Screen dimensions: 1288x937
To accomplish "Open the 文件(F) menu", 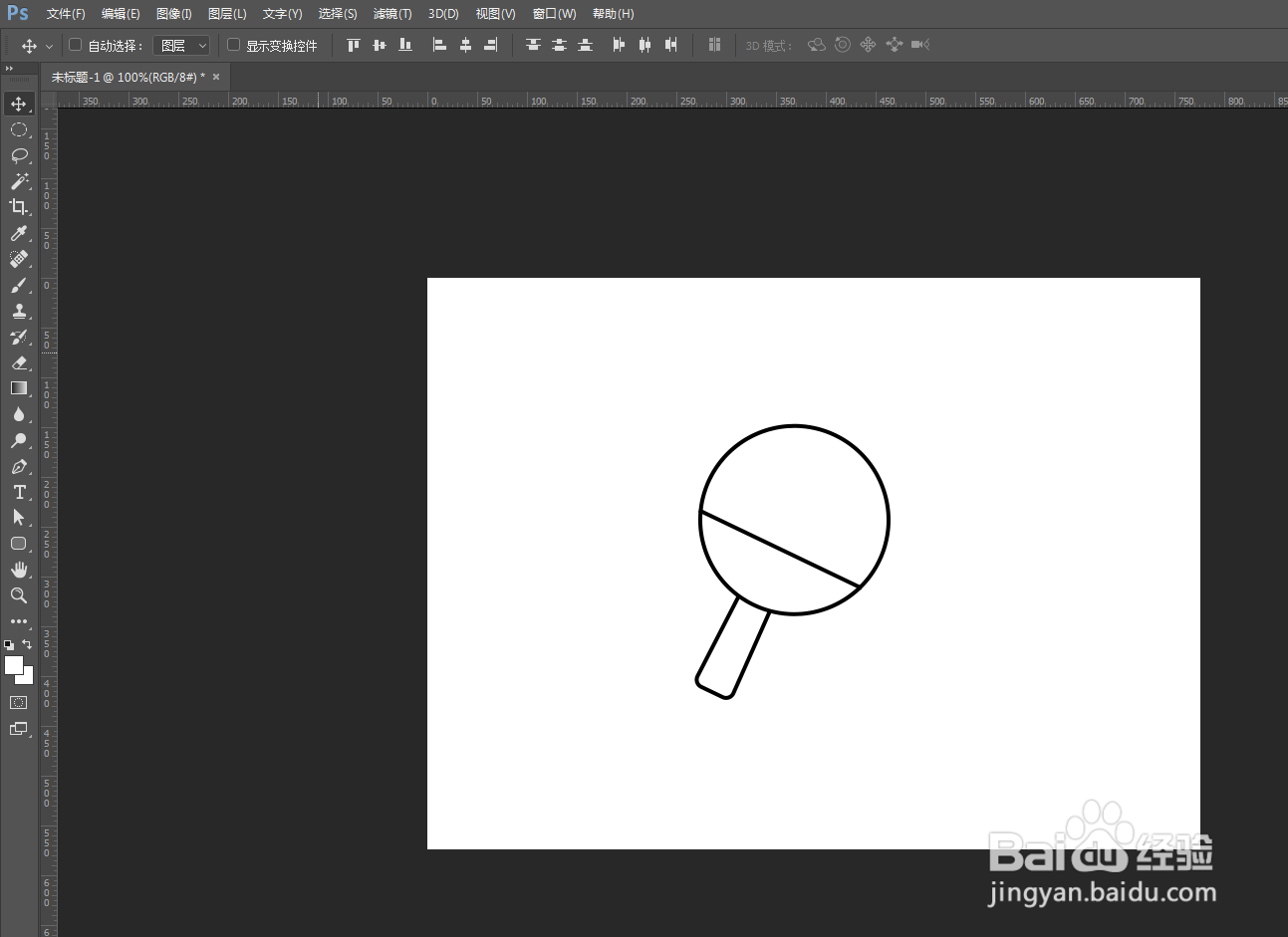I will point(66,14).
